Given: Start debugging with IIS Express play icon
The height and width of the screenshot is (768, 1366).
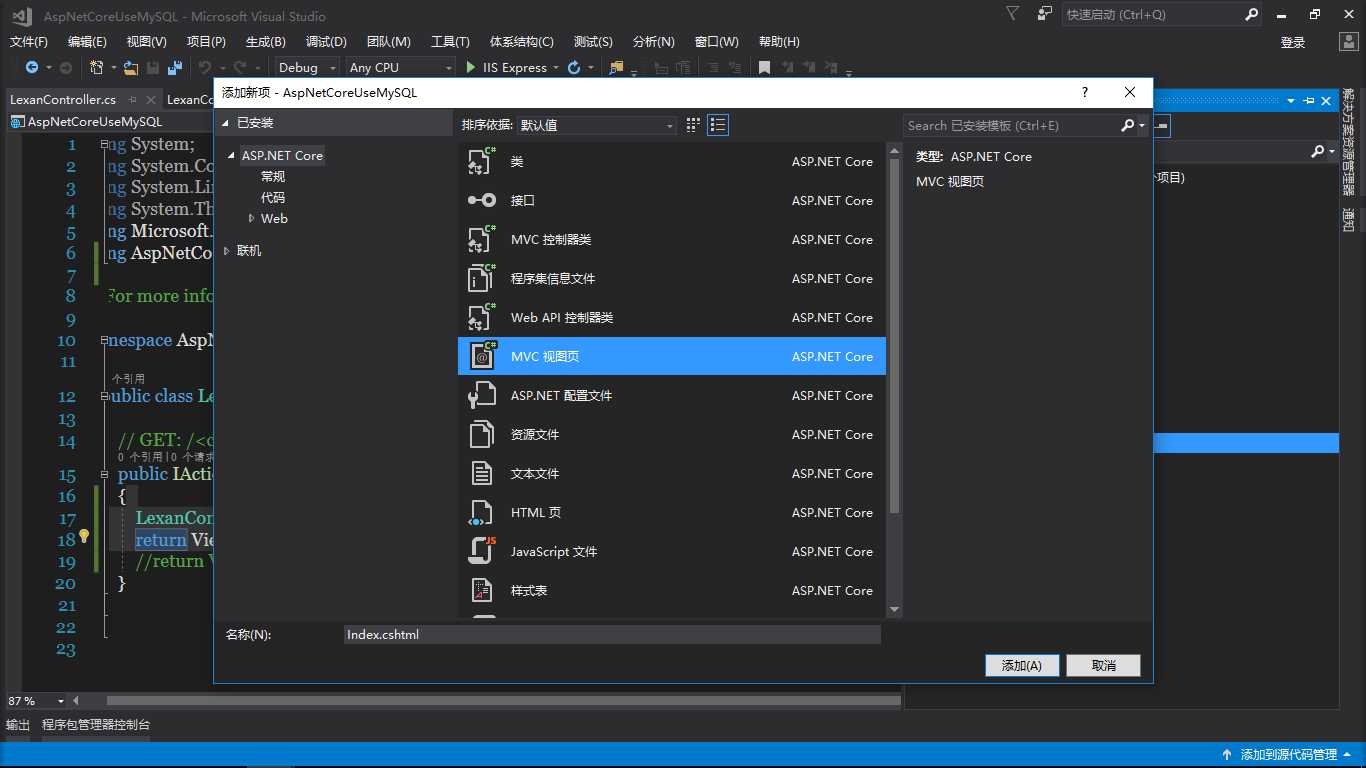Looking at the screenshot, I should (x=471, y=67).
